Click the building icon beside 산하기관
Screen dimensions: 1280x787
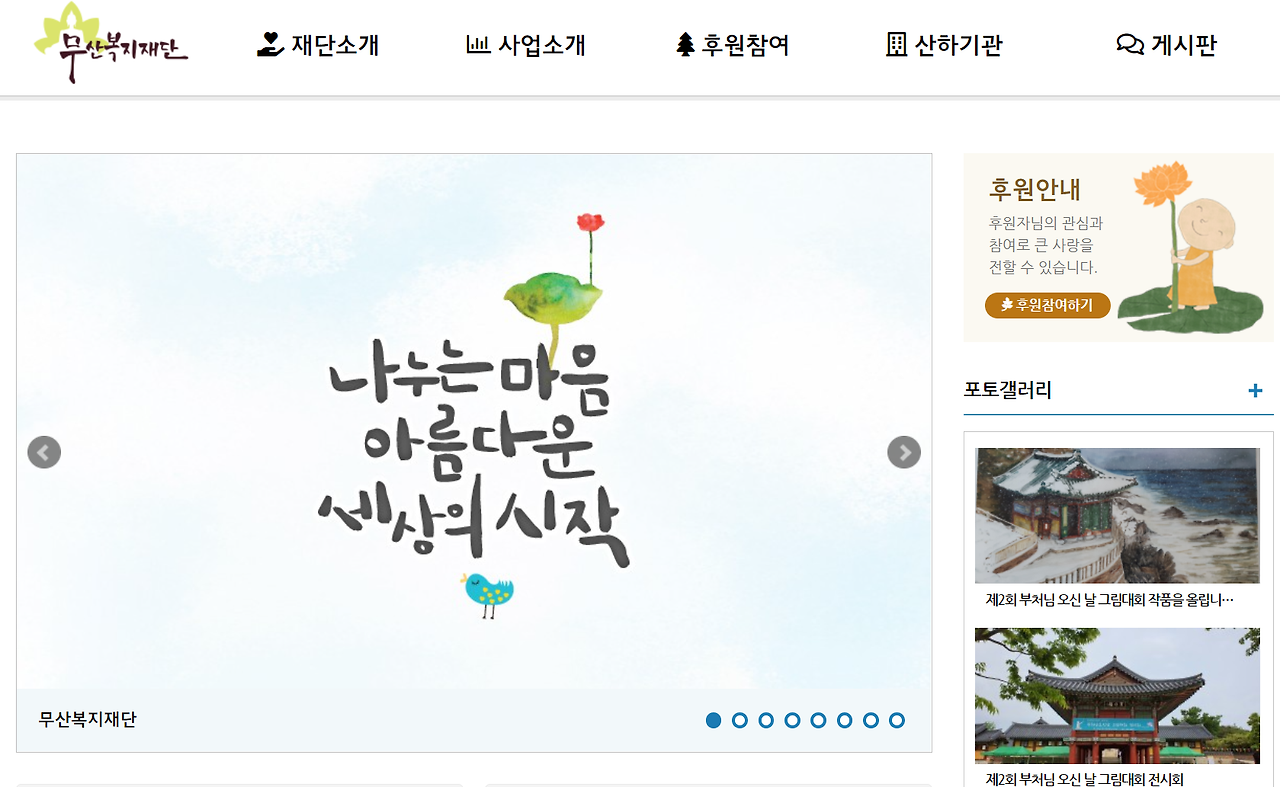pyautogui.click(x=896, y=44)
